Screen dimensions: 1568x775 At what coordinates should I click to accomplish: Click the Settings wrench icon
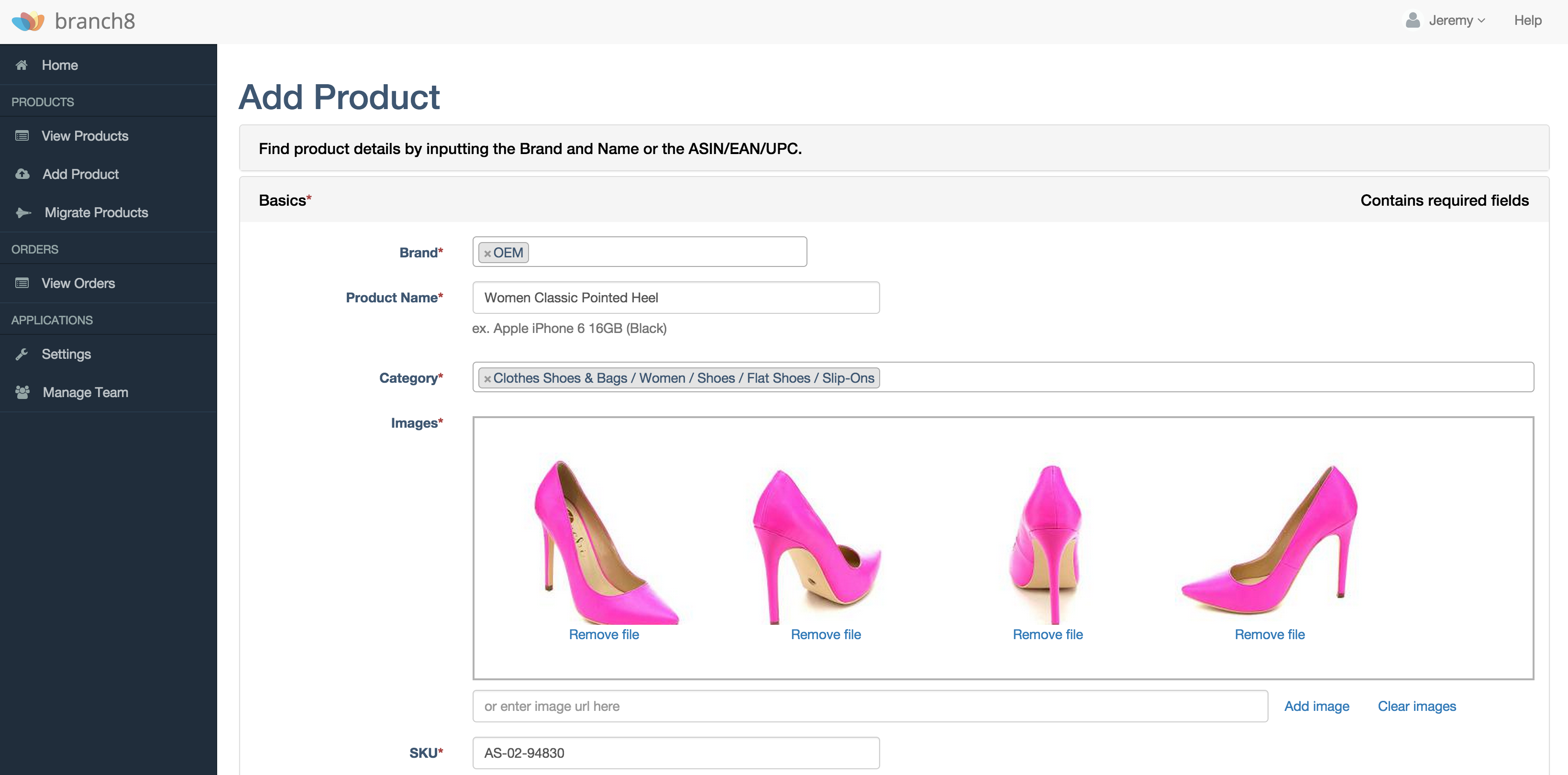point(22,354)
